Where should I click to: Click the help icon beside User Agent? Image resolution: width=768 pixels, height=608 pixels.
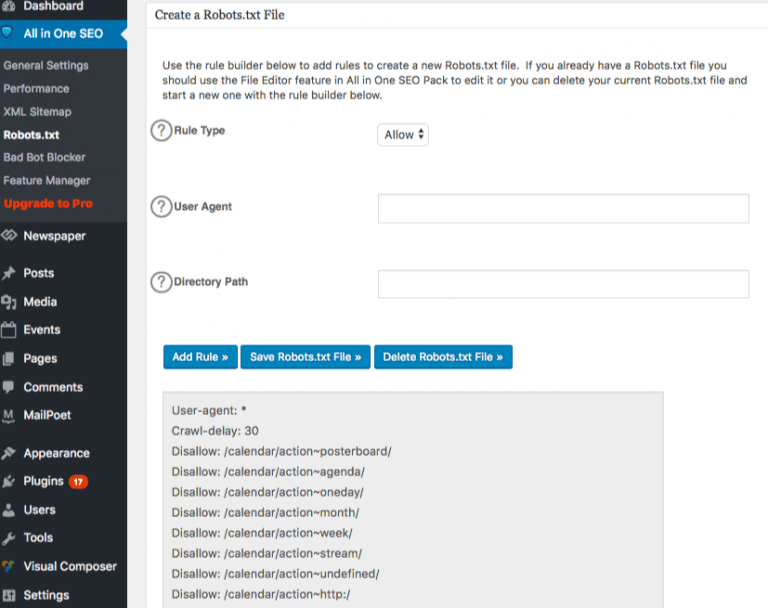[x=160, y=207]
